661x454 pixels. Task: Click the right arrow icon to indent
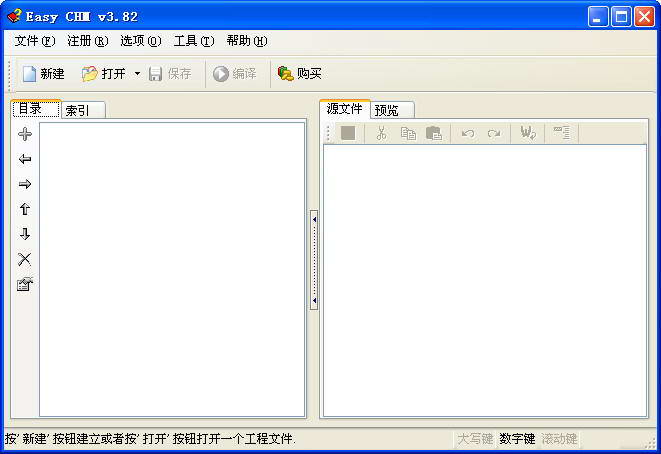pyautogui.click(x=25, y=184)
